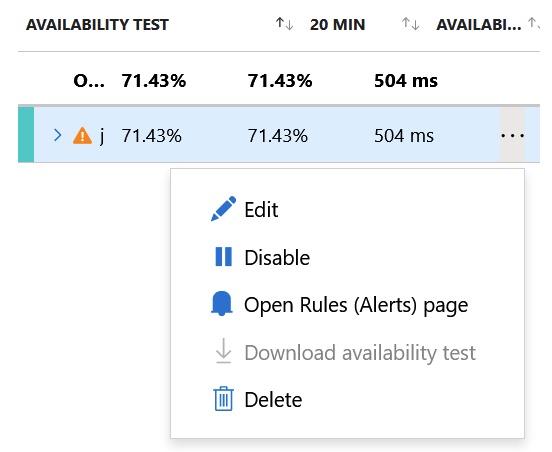The image size is (552, 452).
Task: Click the pencil Edit icon
Action: point(223,209)
